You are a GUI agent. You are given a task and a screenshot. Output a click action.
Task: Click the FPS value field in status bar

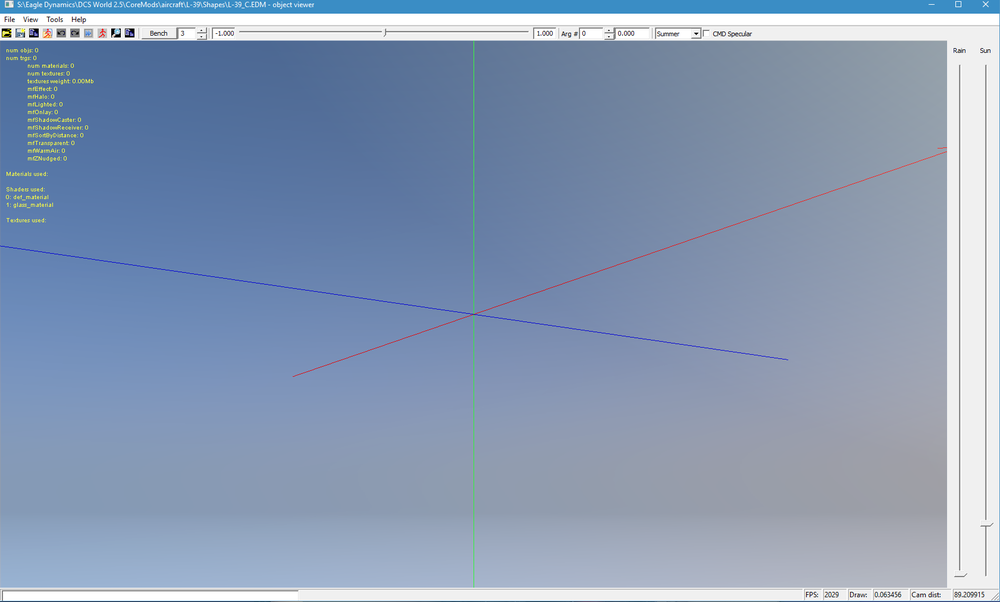(834, 594)
